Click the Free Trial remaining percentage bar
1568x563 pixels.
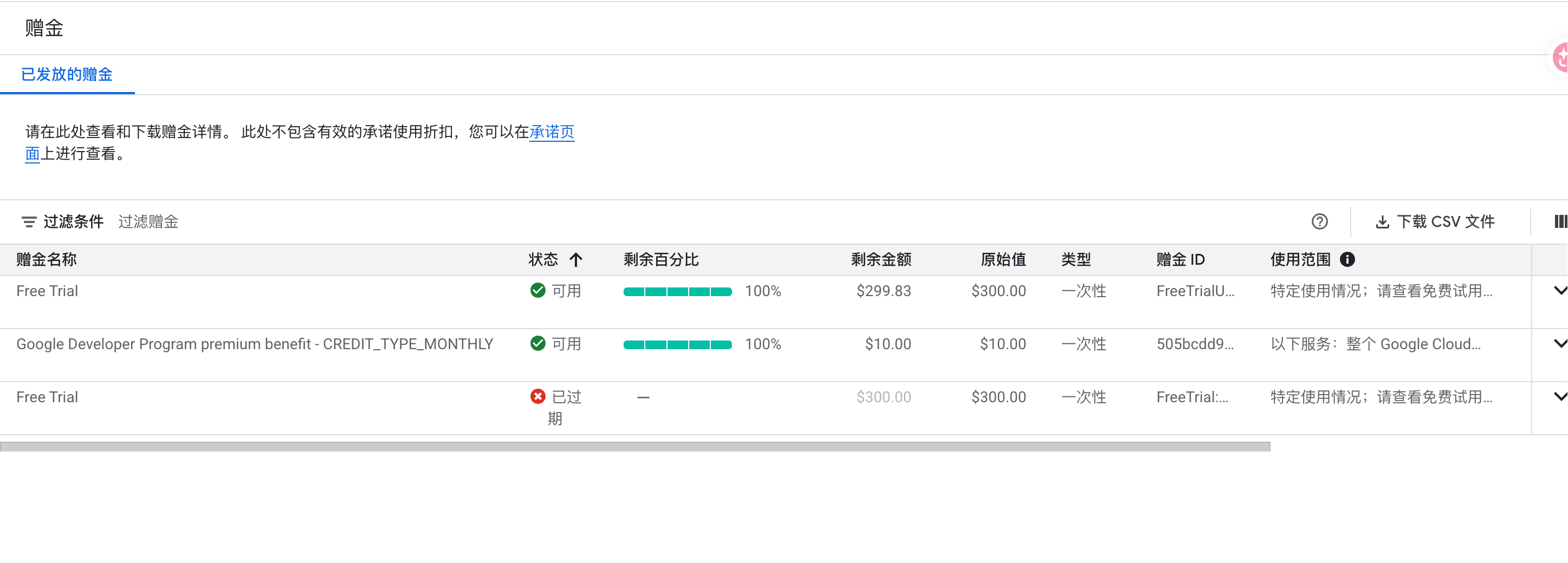point(677,292)
